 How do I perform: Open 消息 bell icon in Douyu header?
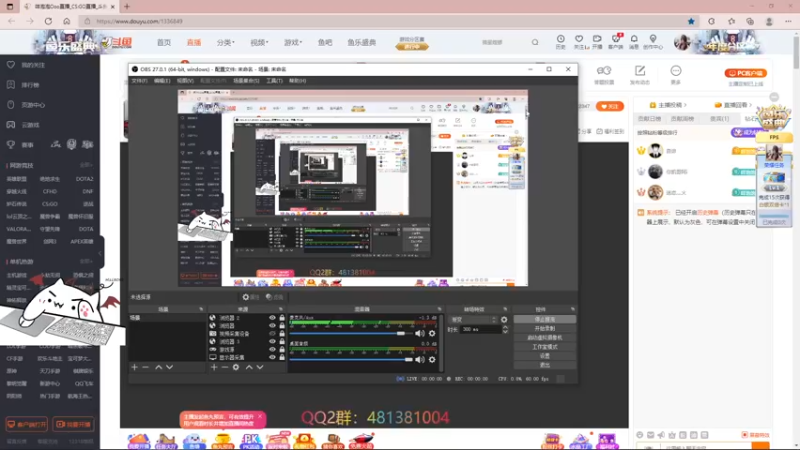(x=634, y=42)
